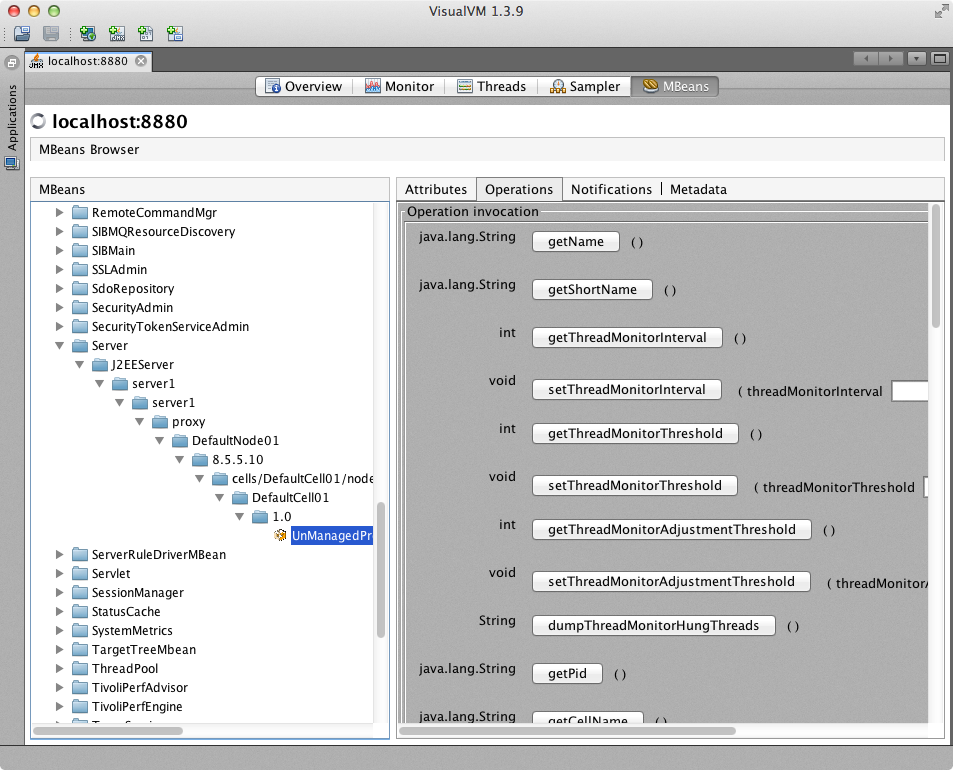Click the RemoteCommandMgr folder icon
The width and height of the screenshot is (953, 770).
80,212
